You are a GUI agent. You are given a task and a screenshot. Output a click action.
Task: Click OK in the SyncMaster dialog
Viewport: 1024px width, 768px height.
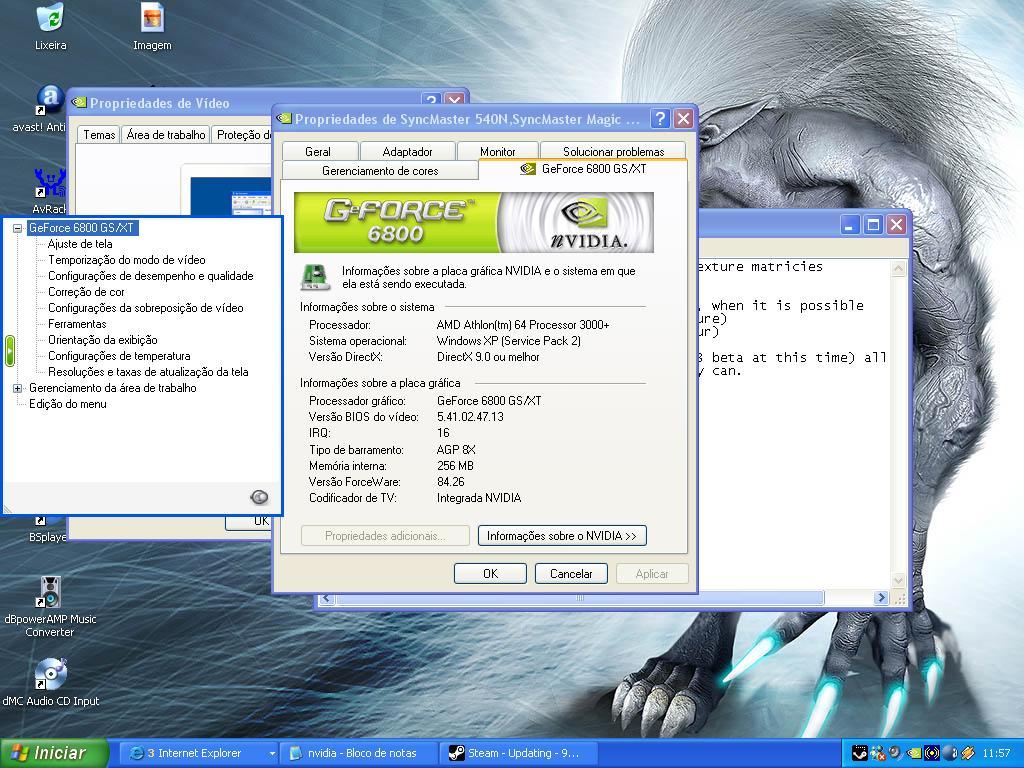(490, 573)
